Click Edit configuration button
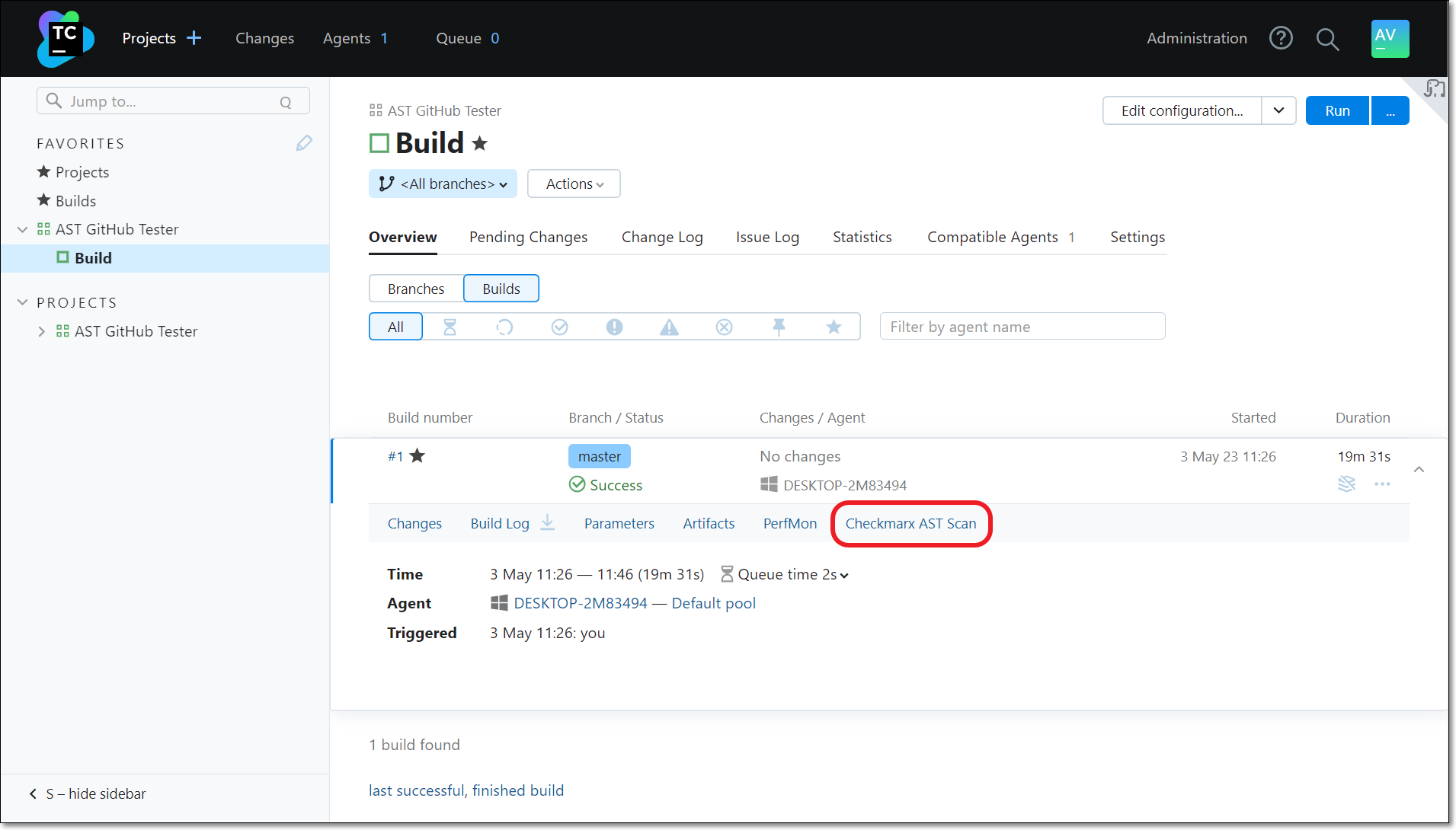 tap(1182, 110)
